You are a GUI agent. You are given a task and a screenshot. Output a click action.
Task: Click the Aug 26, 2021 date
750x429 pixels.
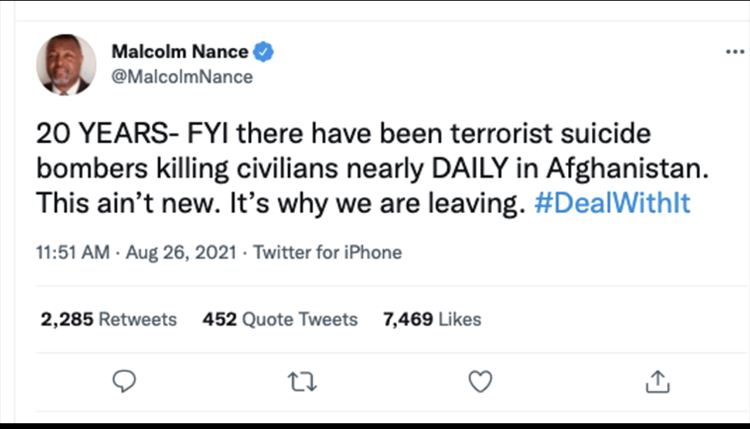pos(180,252)
